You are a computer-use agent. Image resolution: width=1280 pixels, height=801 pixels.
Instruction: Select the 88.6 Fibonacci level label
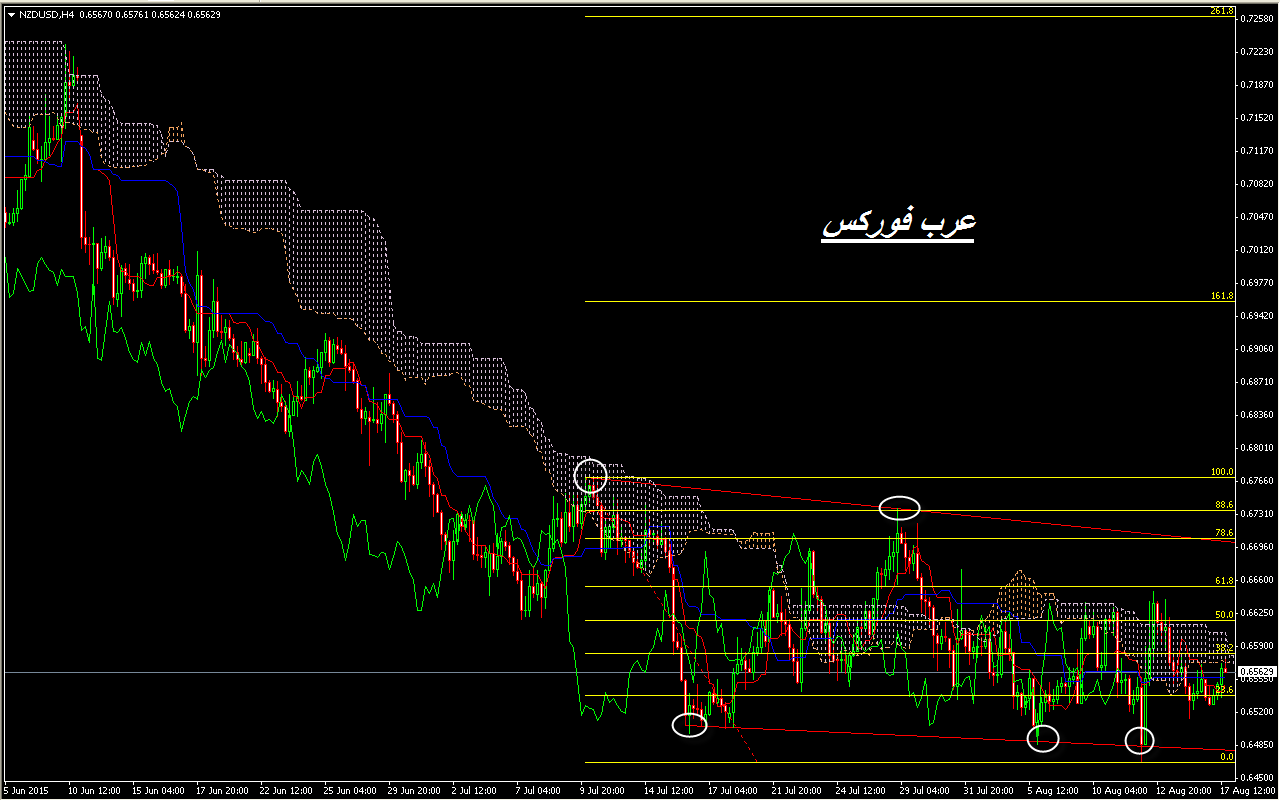[1224, 505]
